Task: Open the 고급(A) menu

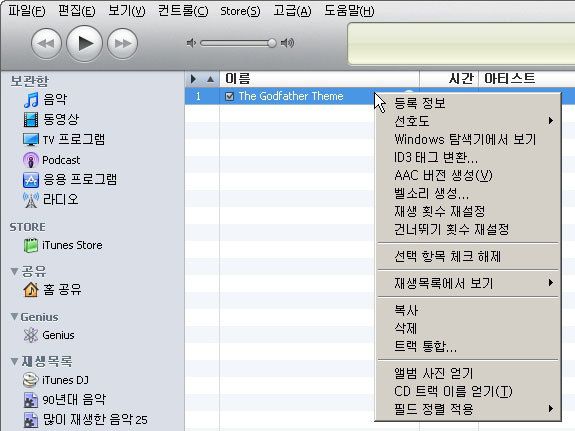Action: 292,11
